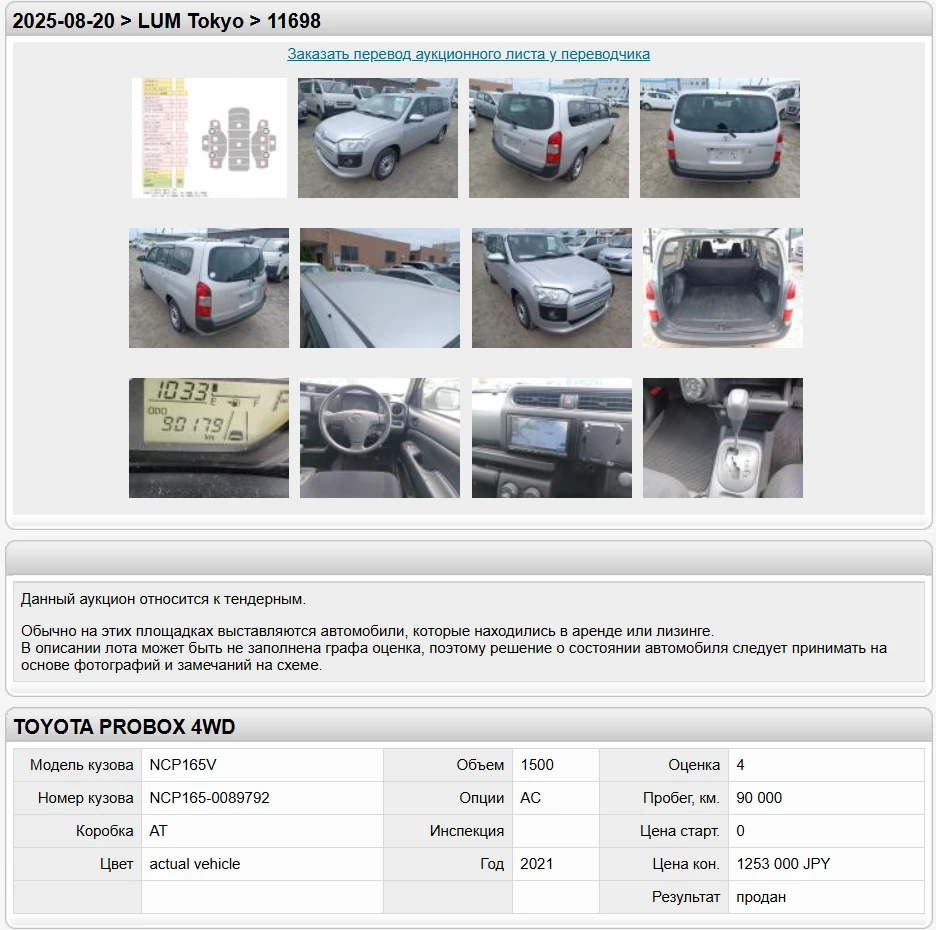
Task: Enlarge the automatic gear shifter photo
Action: pyautogui.click(x=723, y=438)
